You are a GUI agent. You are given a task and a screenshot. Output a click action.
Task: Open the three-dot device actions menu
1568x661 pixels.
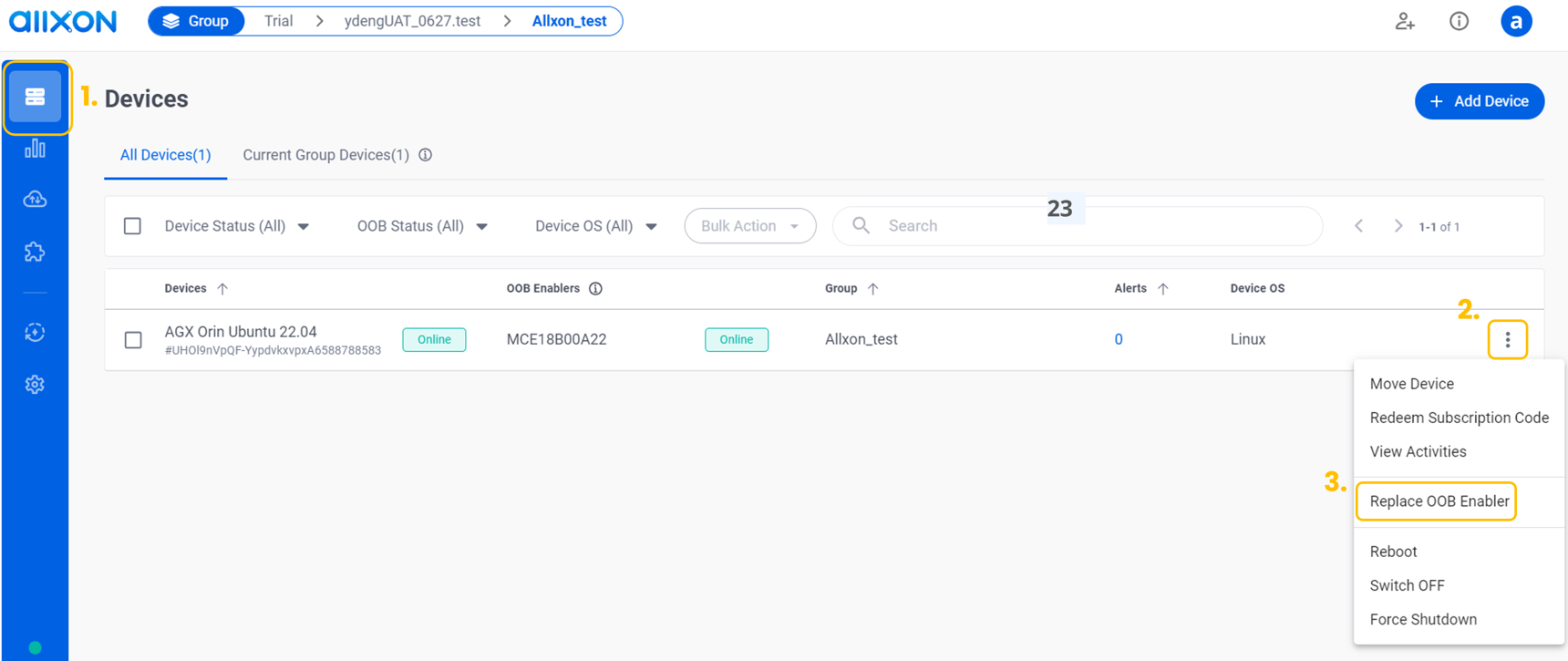pyautogui.click(x=1507, y=339)
